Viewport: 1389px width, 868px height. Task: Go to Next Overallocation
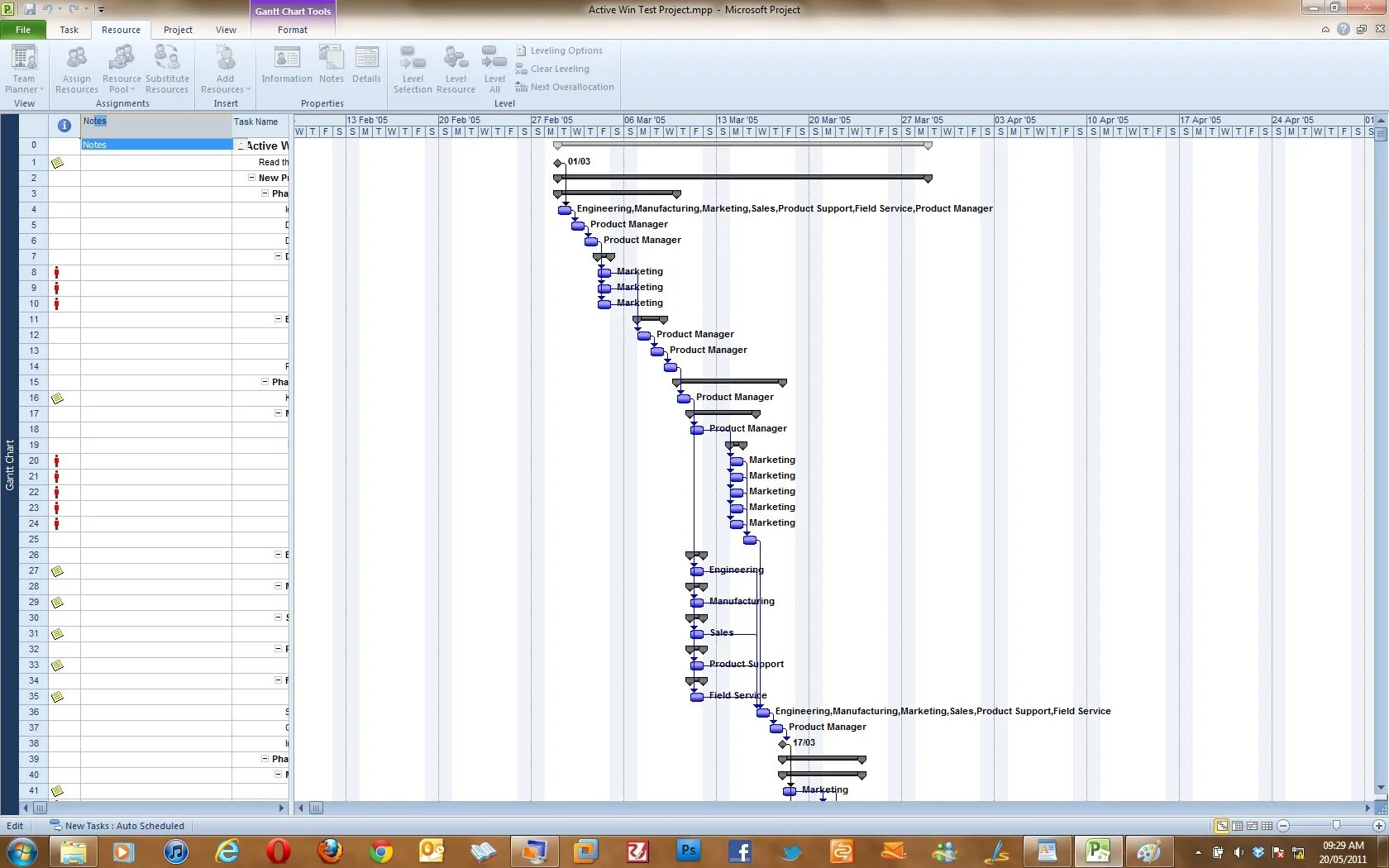[x=565, y=87]
